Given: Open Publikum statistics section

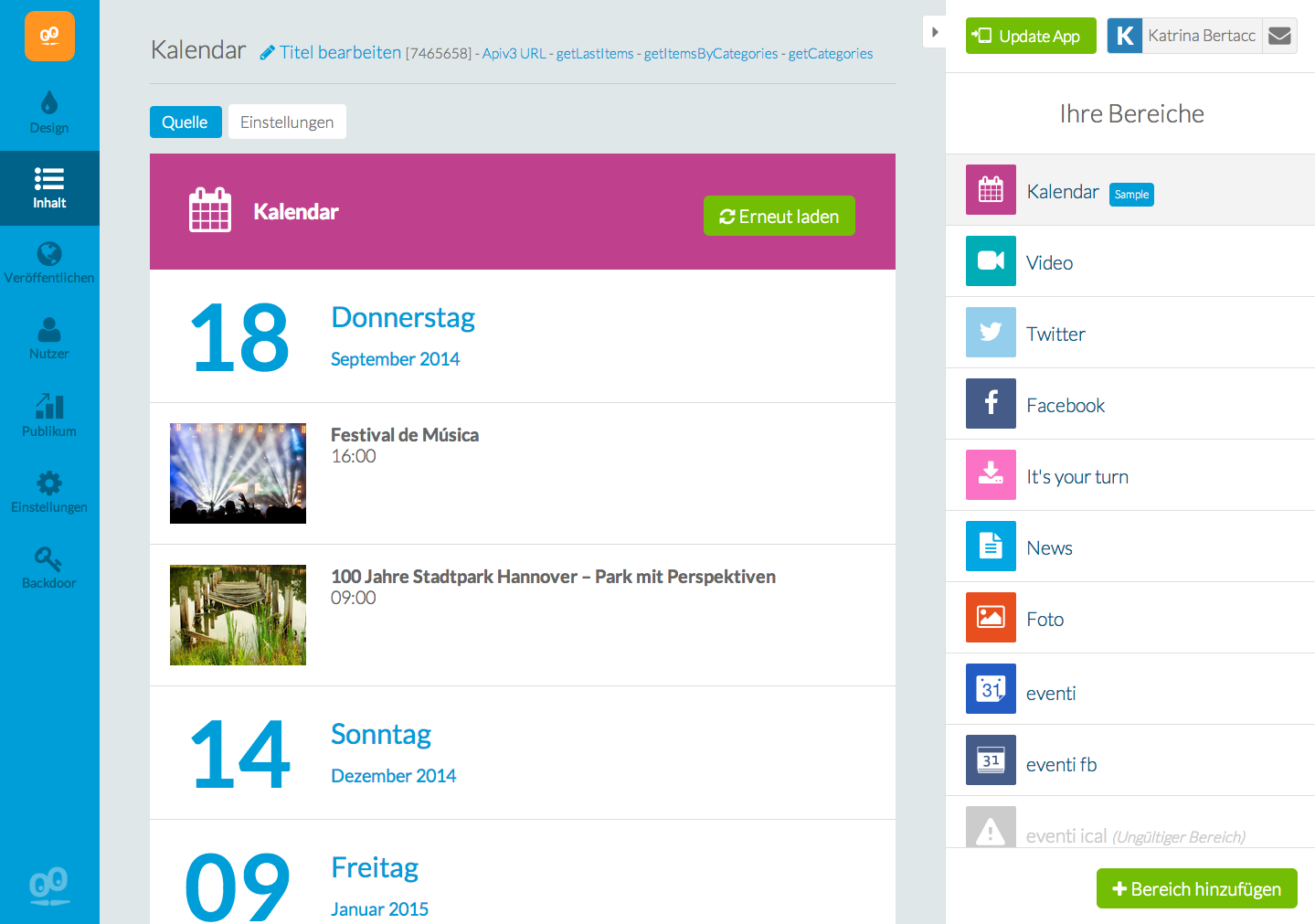Looking at the screenshot, I should coord(49,415).
